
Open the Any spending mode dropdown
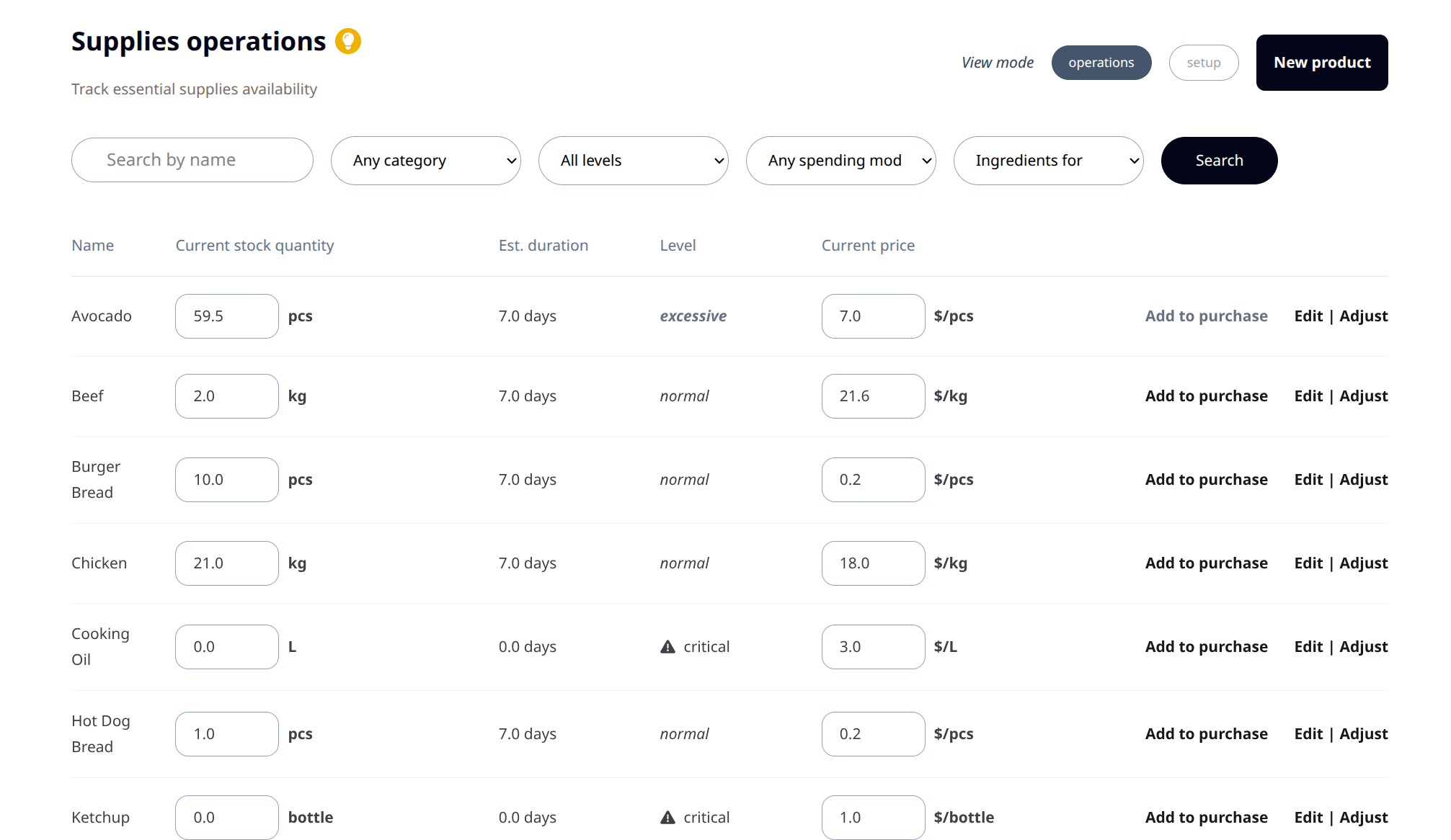pyautogui.click(x=840, y=161)
